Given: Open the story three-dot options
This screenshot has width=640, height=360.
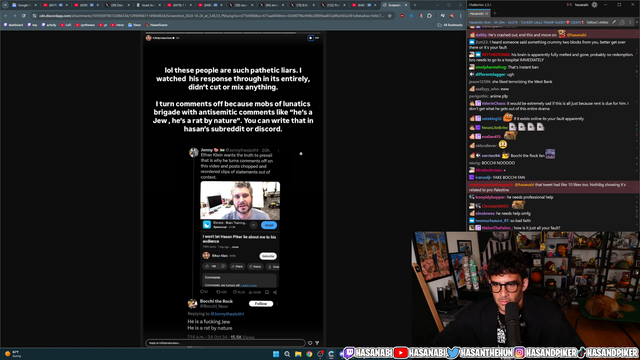Looking at the screenshot, I should point(317,38).
